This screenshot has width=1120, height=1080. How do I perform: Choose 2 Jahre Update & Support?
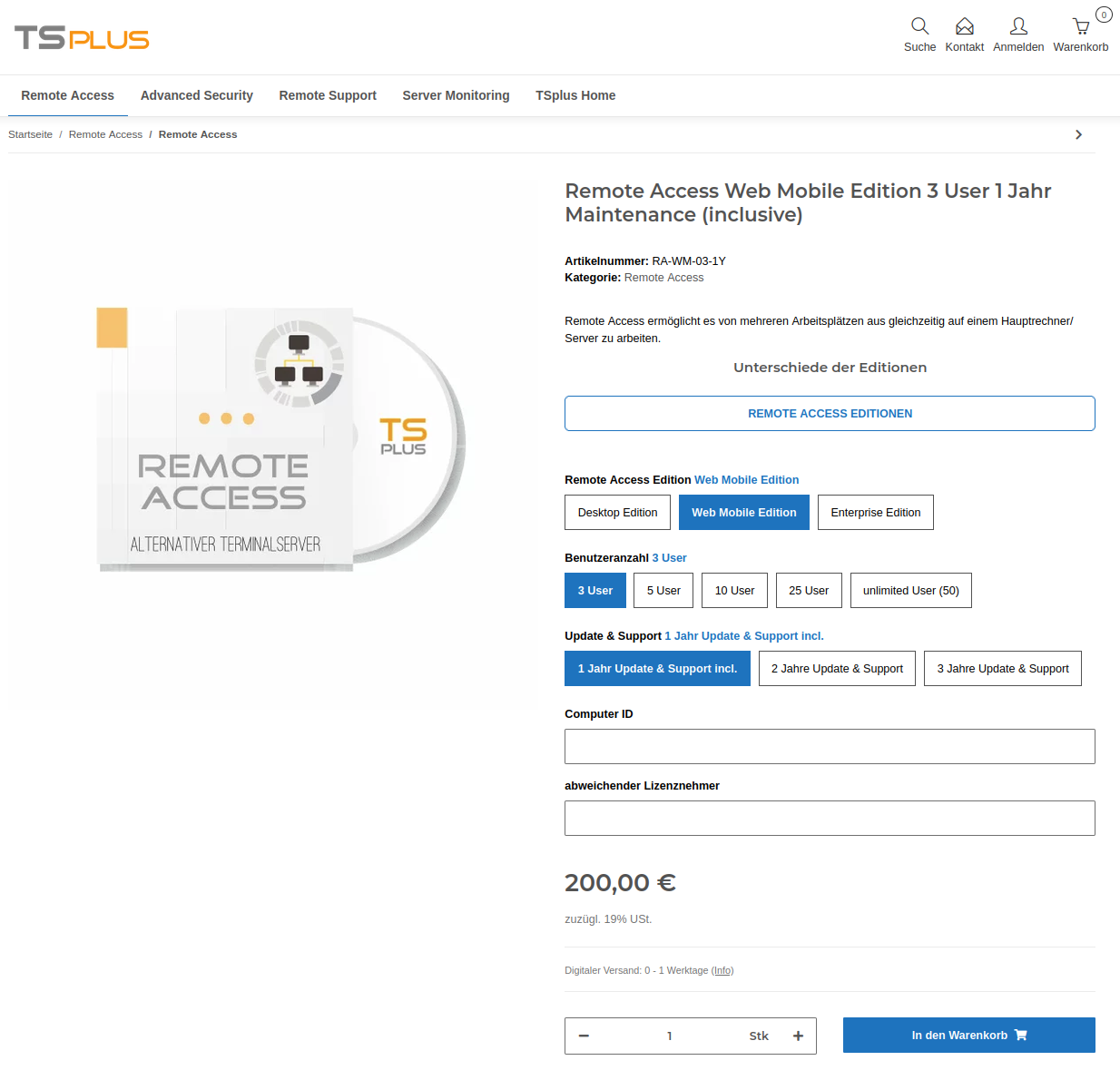click(837, 669)
